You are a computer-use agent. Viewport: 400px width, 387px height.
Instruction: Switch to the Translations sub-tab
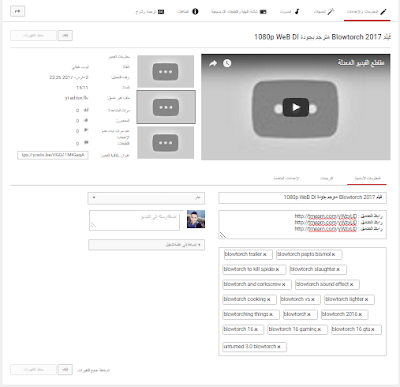click(326, 179)
